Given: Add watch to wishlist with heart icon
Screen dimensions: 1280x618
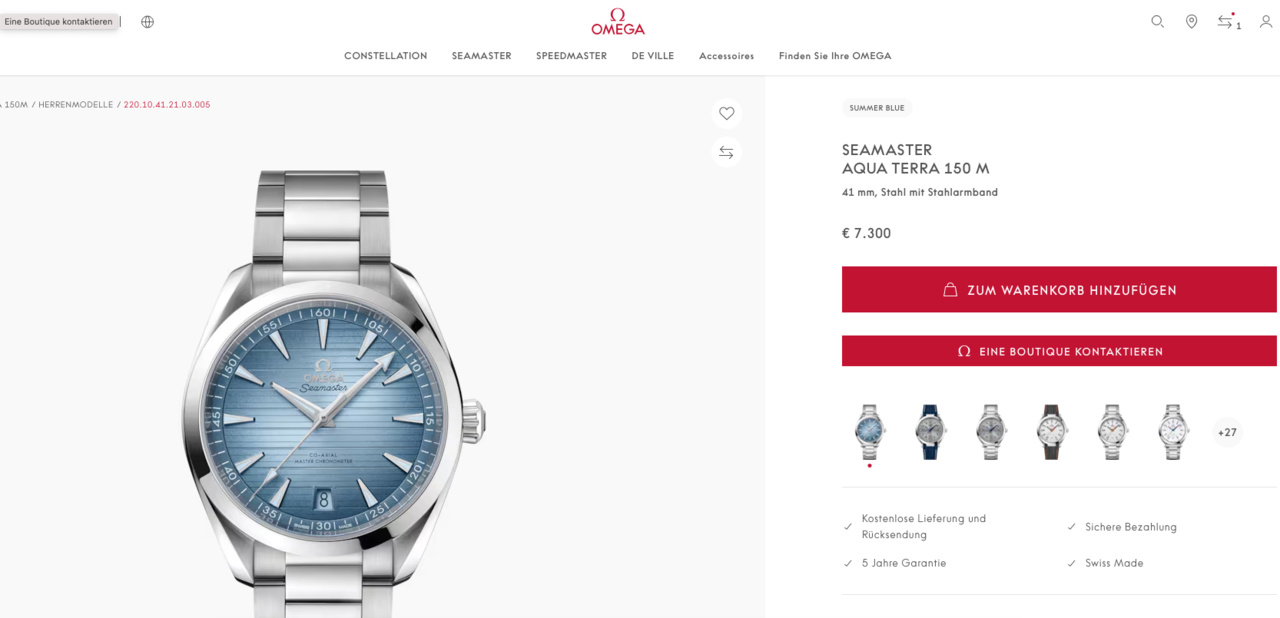Looking at the screenshot, I should (727, 113).
